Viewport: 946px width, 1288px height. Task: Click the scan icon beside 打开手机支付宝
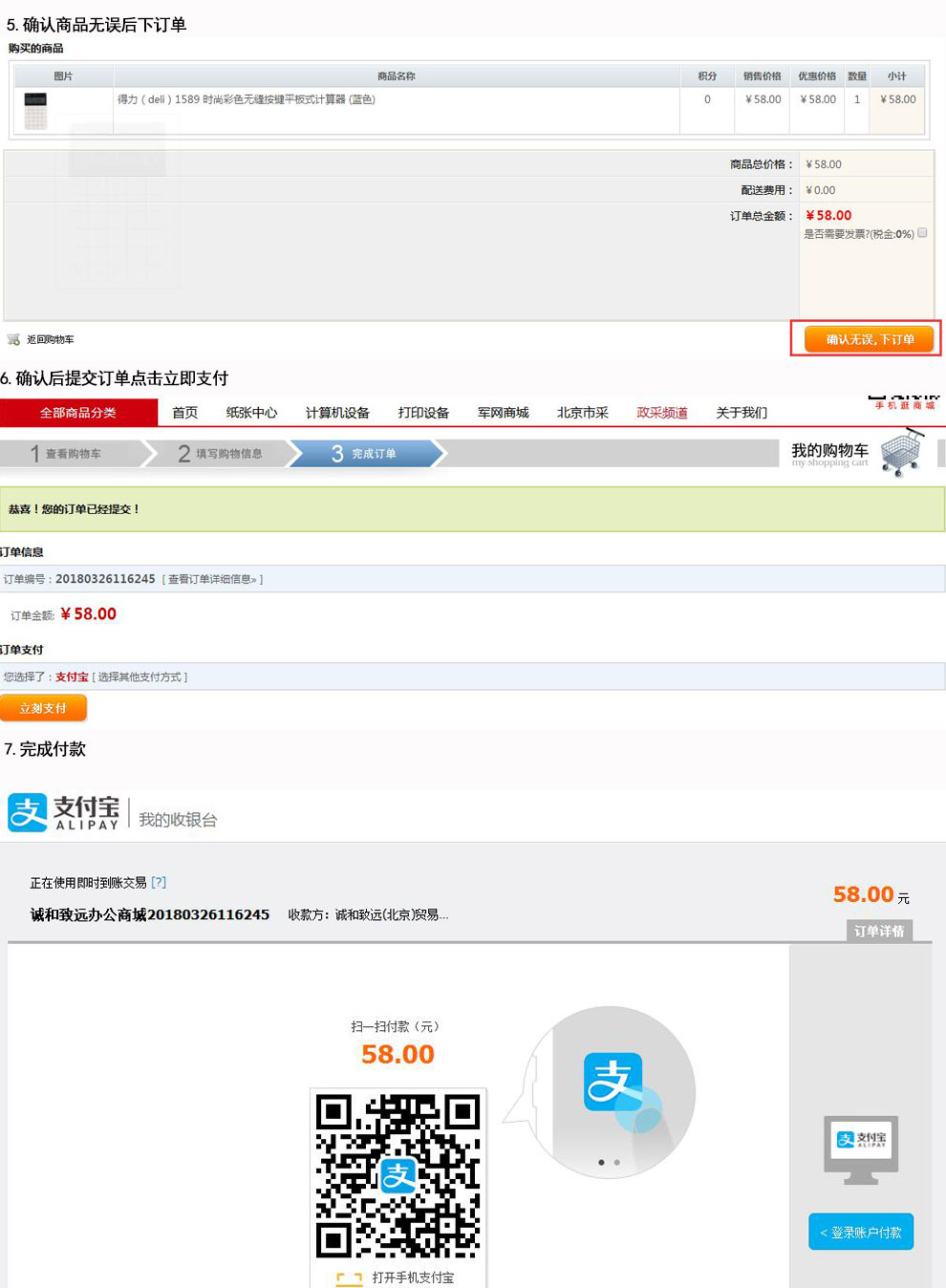350,1278
